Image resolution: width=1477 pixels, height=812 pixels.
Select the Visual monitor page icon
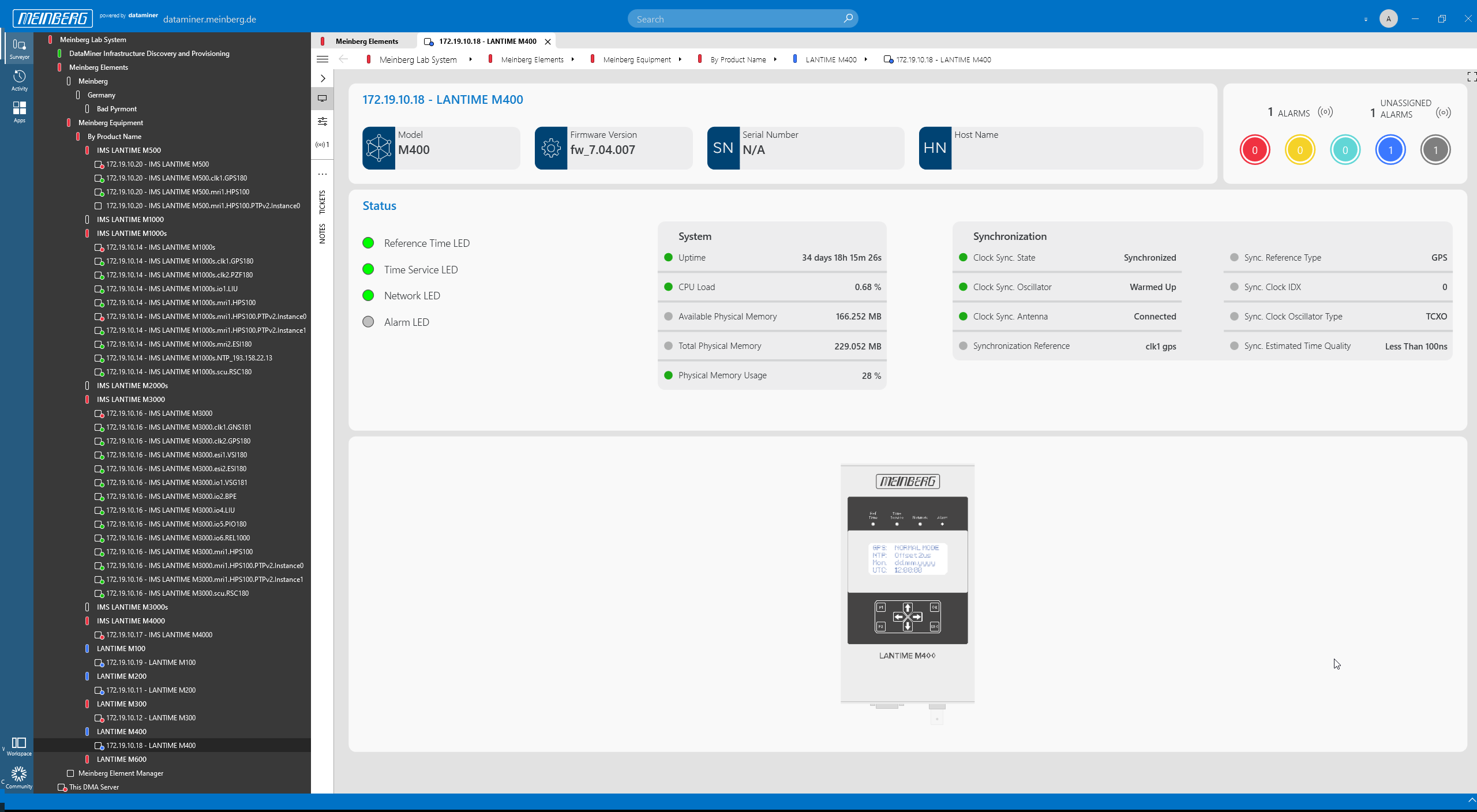click(x=323, y=99)
